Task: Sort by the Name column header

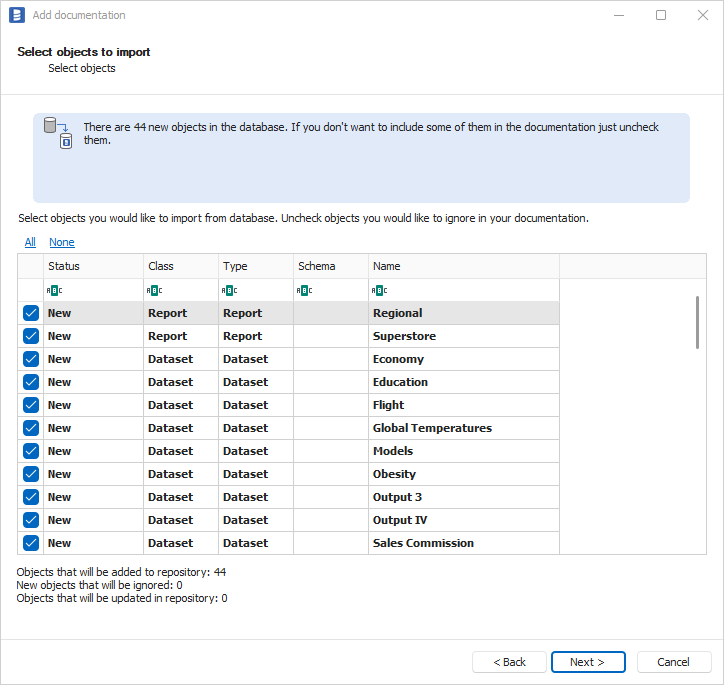Action: tap(463, 266)
